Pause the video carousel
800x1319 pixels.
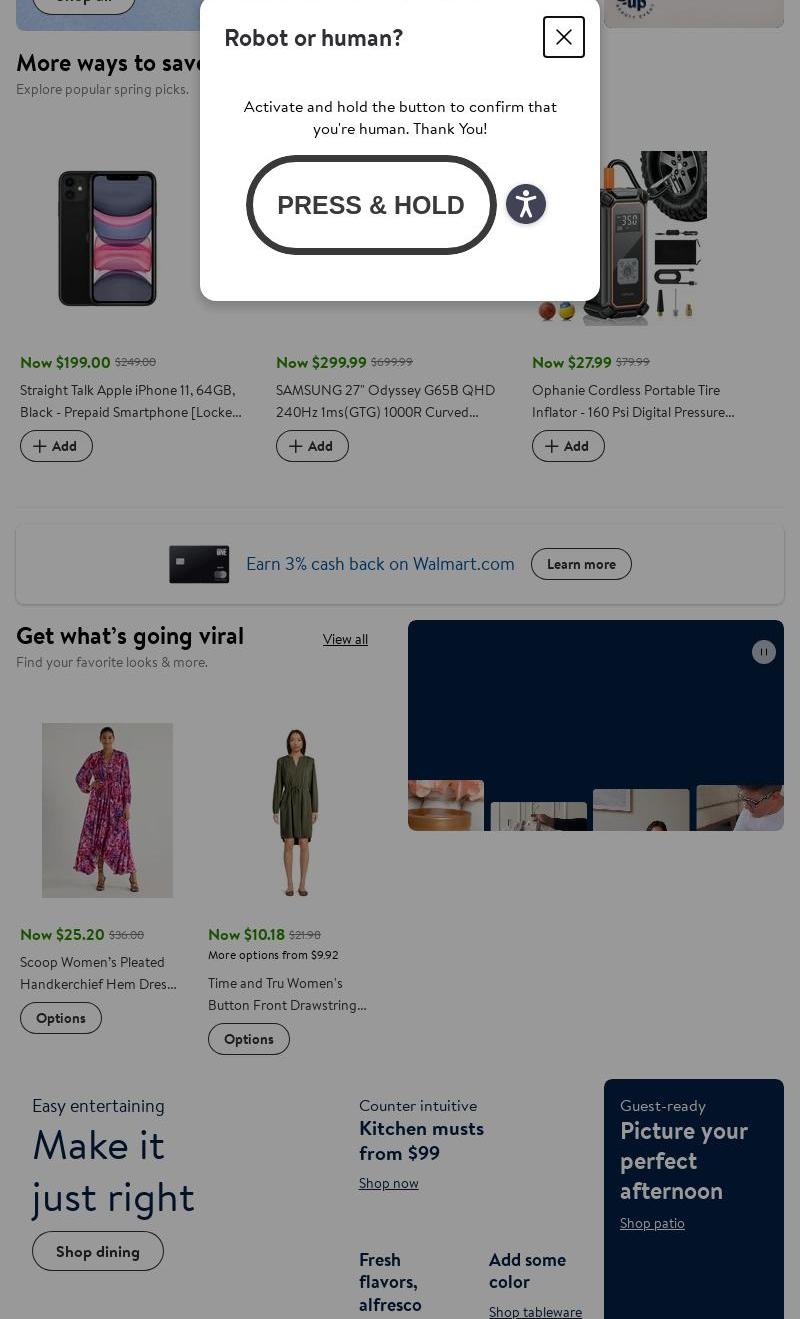(764, 652)
